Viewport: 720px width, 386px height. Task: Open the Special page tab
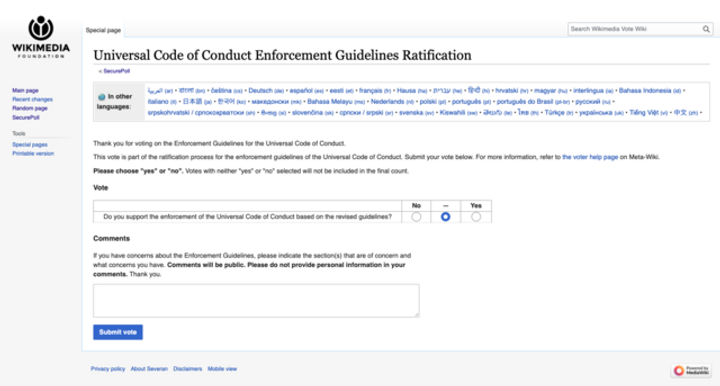coord(103,30)
